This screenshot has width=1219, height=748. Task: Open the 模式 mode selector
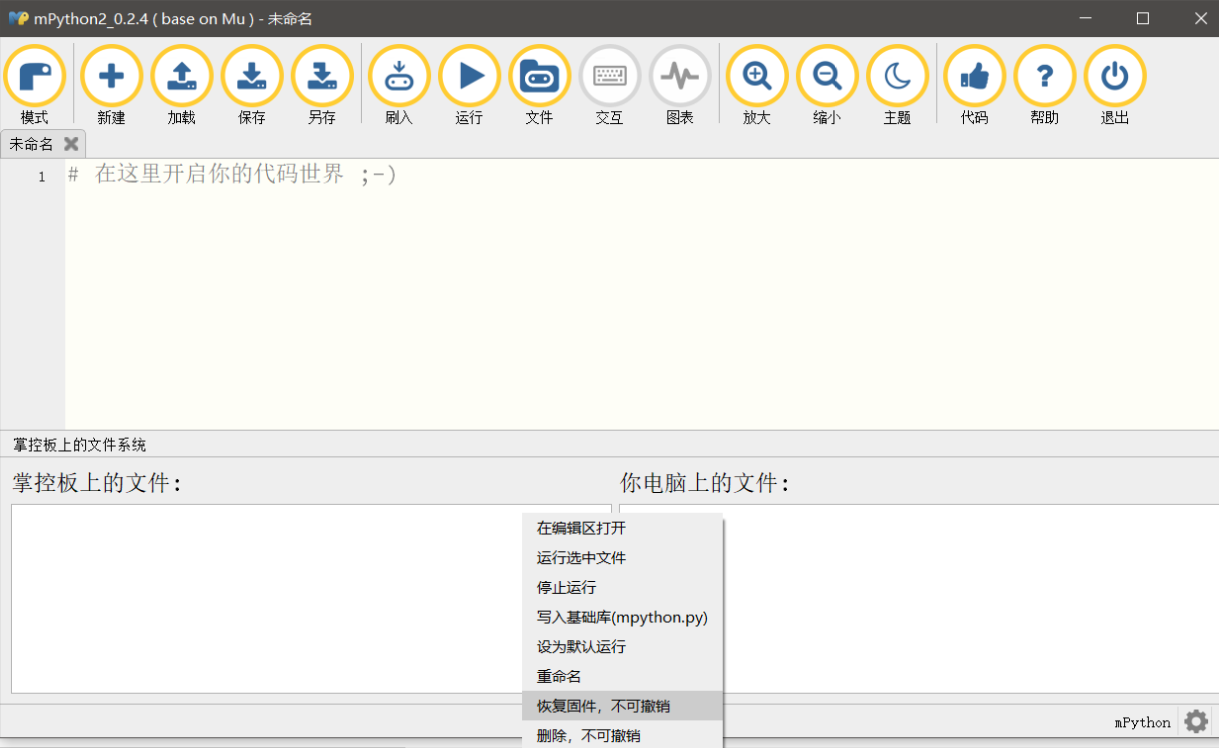(x=35, y=85)
